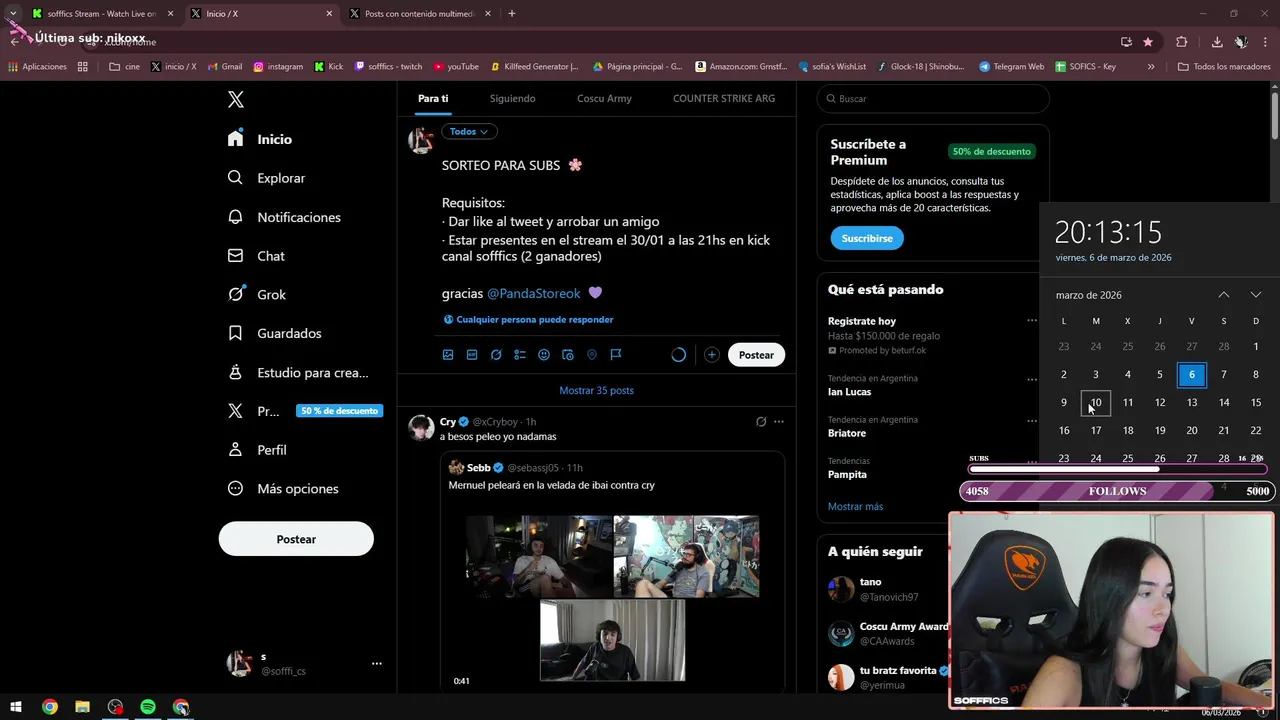Add media image to the post
The image size is (1280, 720).
[x=448, y=355]
